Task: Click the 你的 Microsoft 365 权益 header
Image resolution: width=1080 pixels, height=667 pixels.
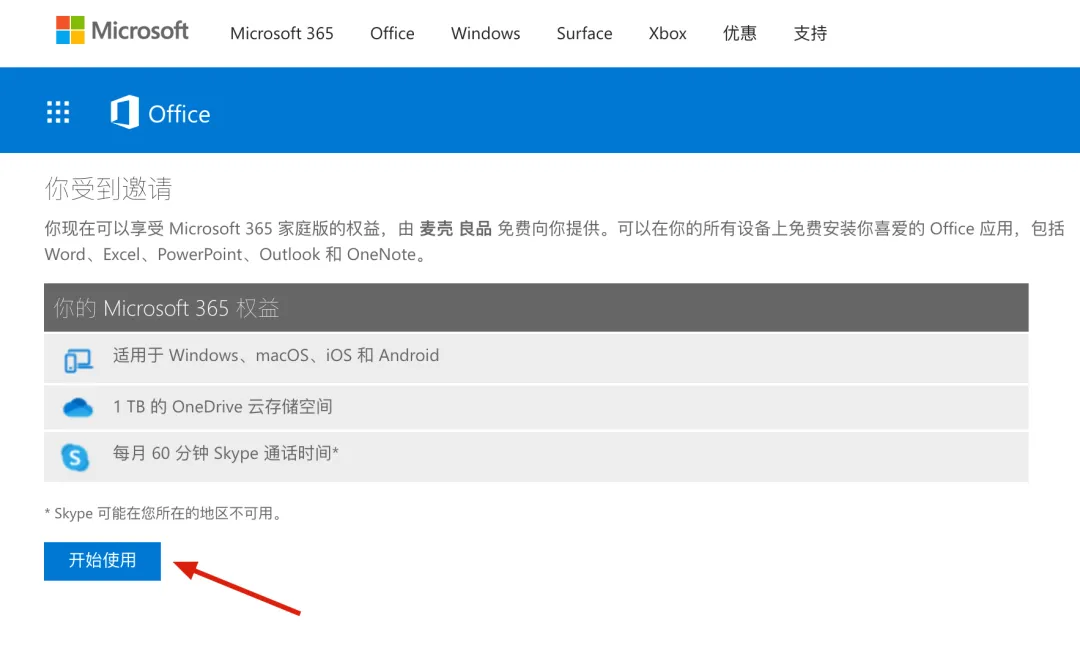Action: 536,307
